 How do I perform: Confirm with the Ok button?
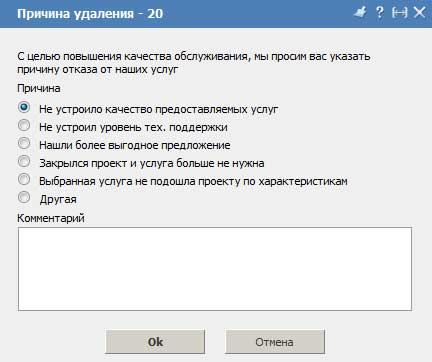click(x=155, y=342)
